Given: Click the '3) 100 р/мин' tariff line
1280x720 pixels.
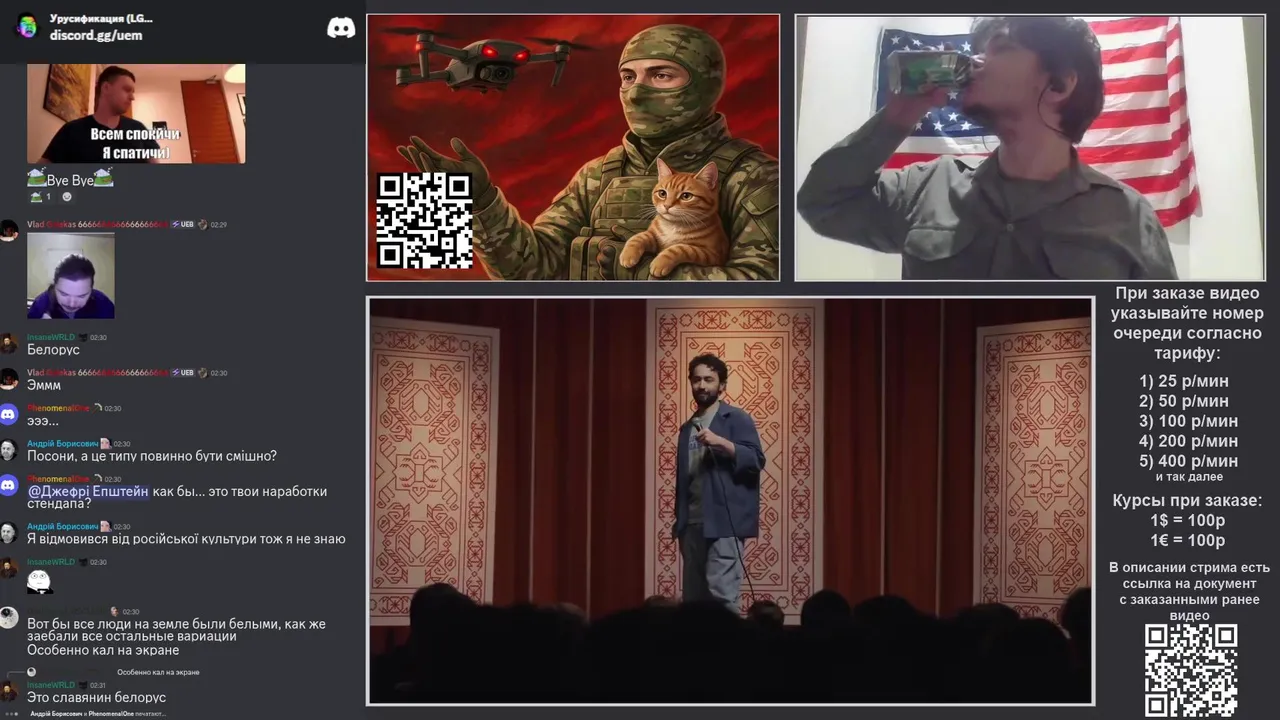Looking at the screenshot, I should (1188, 421).
